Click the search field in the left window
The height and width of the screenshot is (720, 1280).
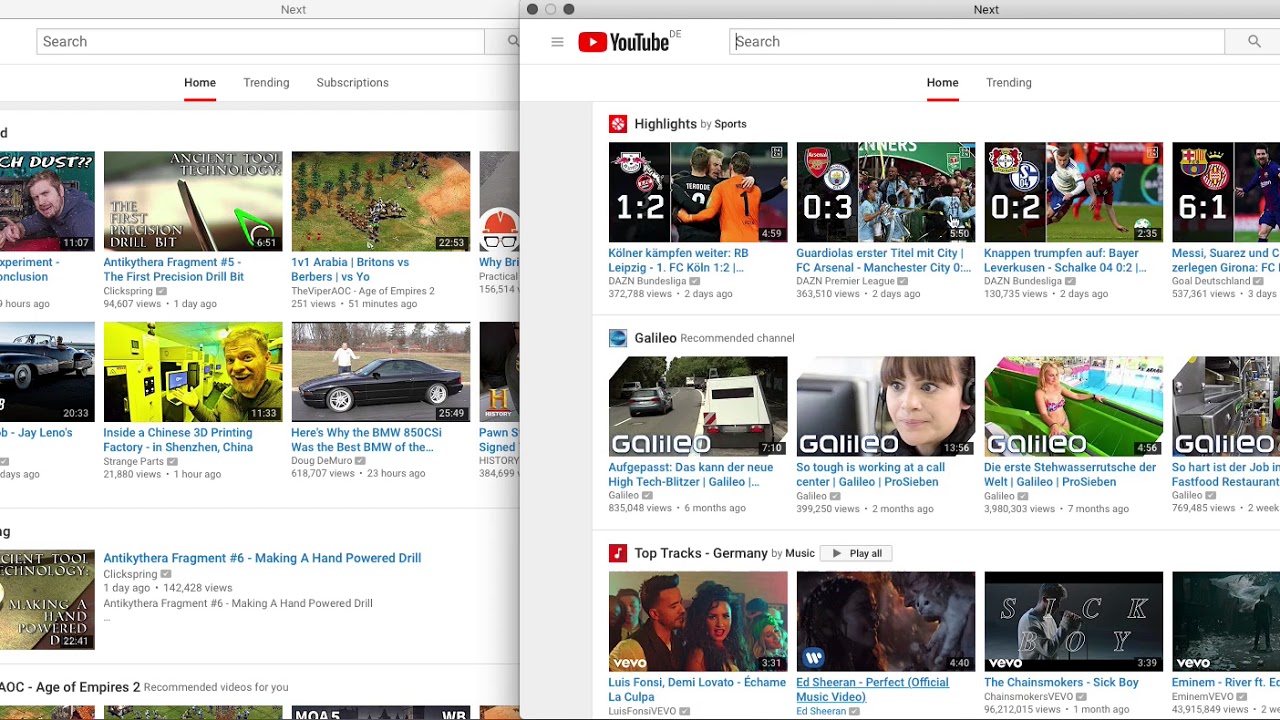260,41
